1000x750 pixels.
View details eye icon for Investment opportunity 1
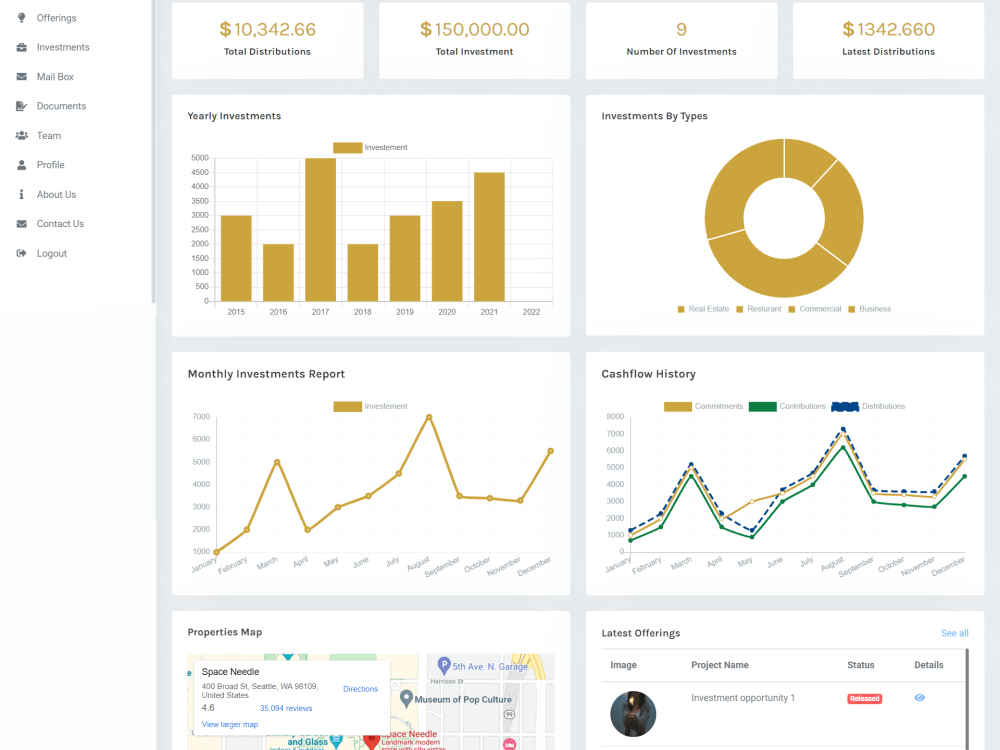919,698
